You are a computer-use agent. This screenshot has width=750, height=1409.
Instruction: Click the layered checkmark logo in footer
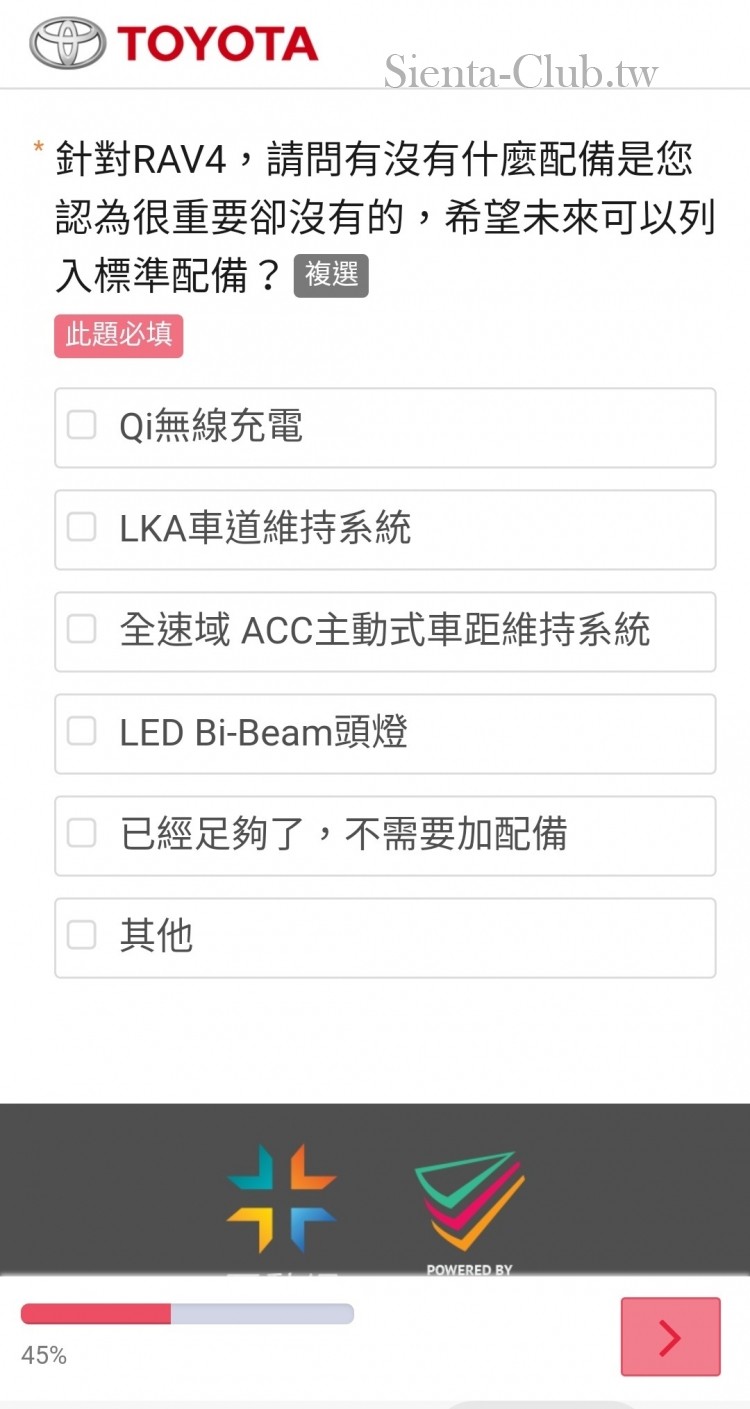tap(470, 1201)
